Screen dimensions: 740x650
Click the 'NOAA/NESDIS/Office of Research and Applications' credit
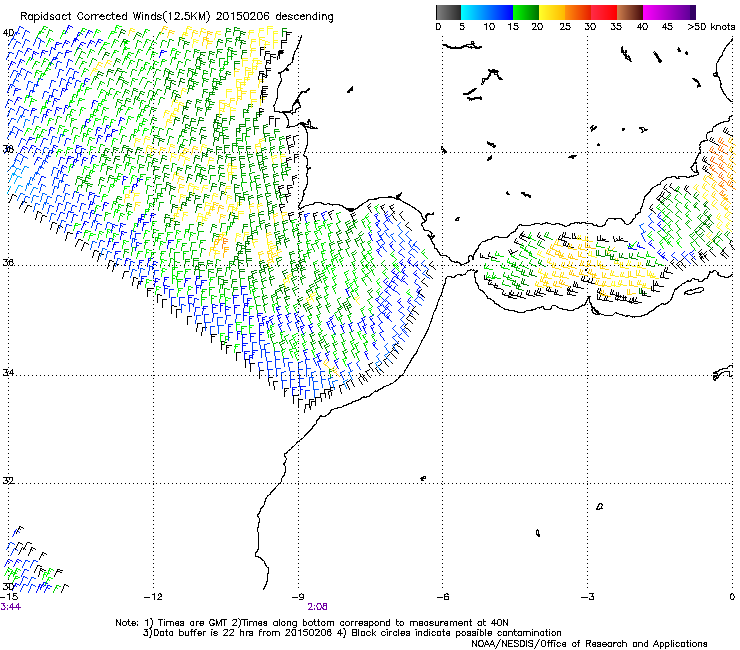589,644
